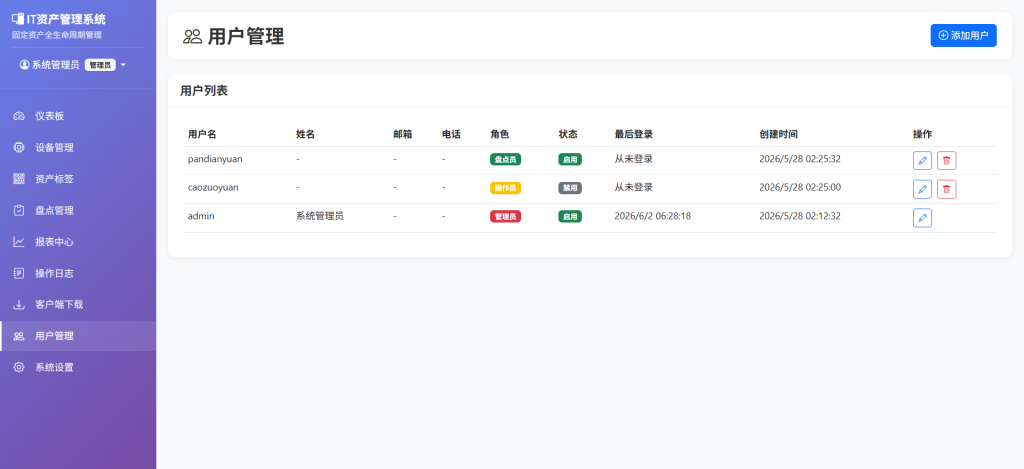The image size is (1024, 469).
Task: Open the 仪表板 menu item
Action: [78, 116]
